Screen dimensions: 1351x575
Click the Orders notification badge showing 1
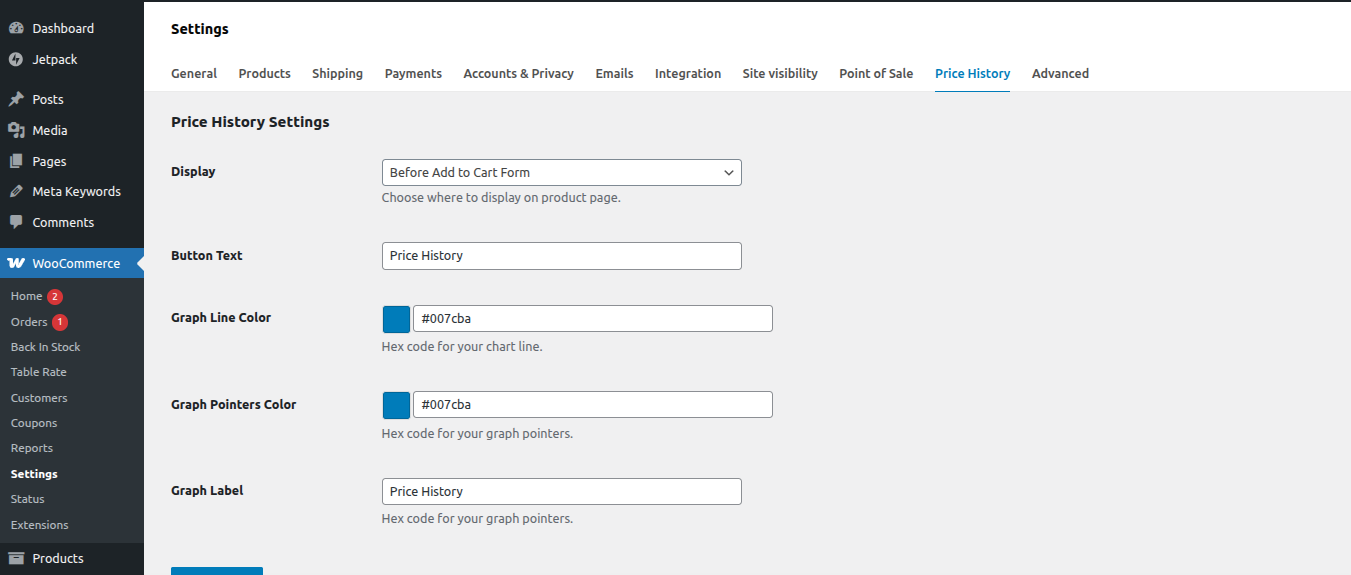60,322
